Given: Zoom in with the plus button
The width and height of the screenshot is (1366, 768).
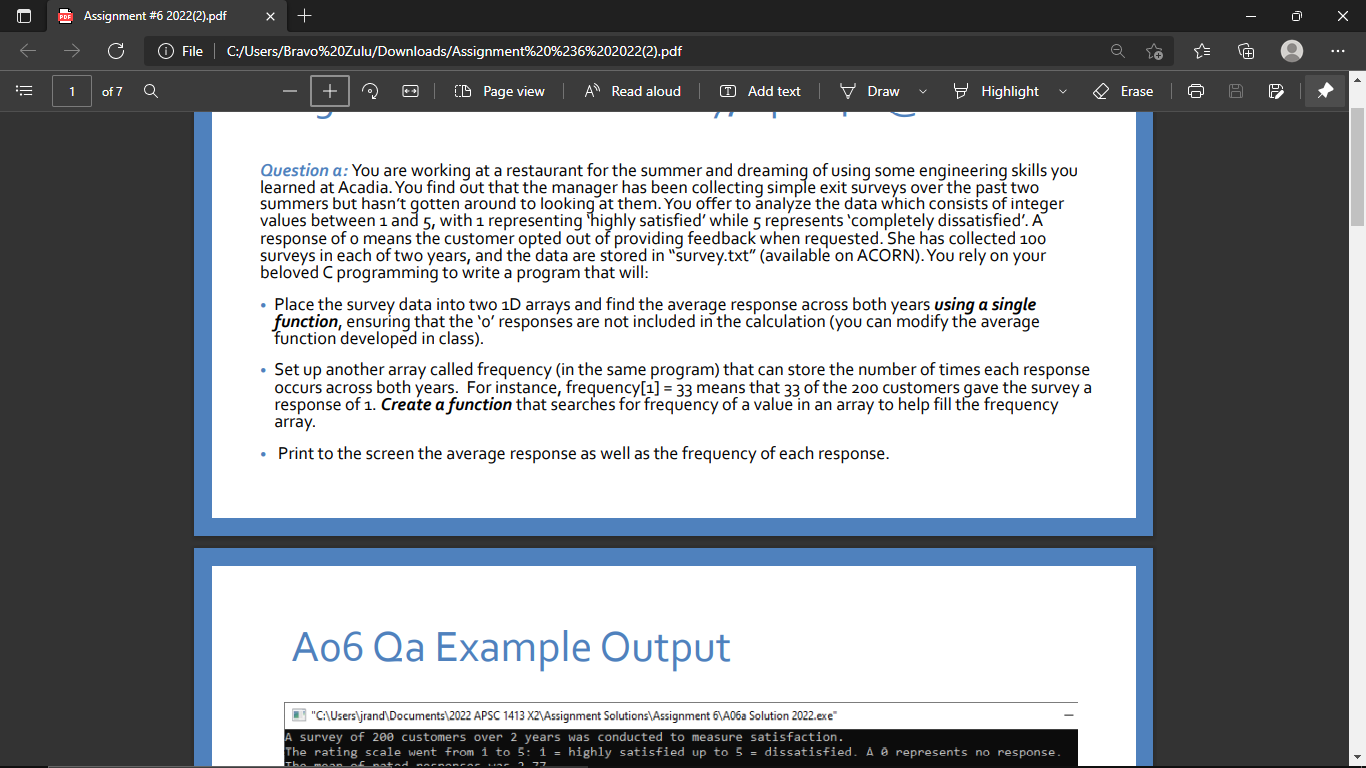Looking at the screenshot, I should pyautogui.click(x=329, y=91).
